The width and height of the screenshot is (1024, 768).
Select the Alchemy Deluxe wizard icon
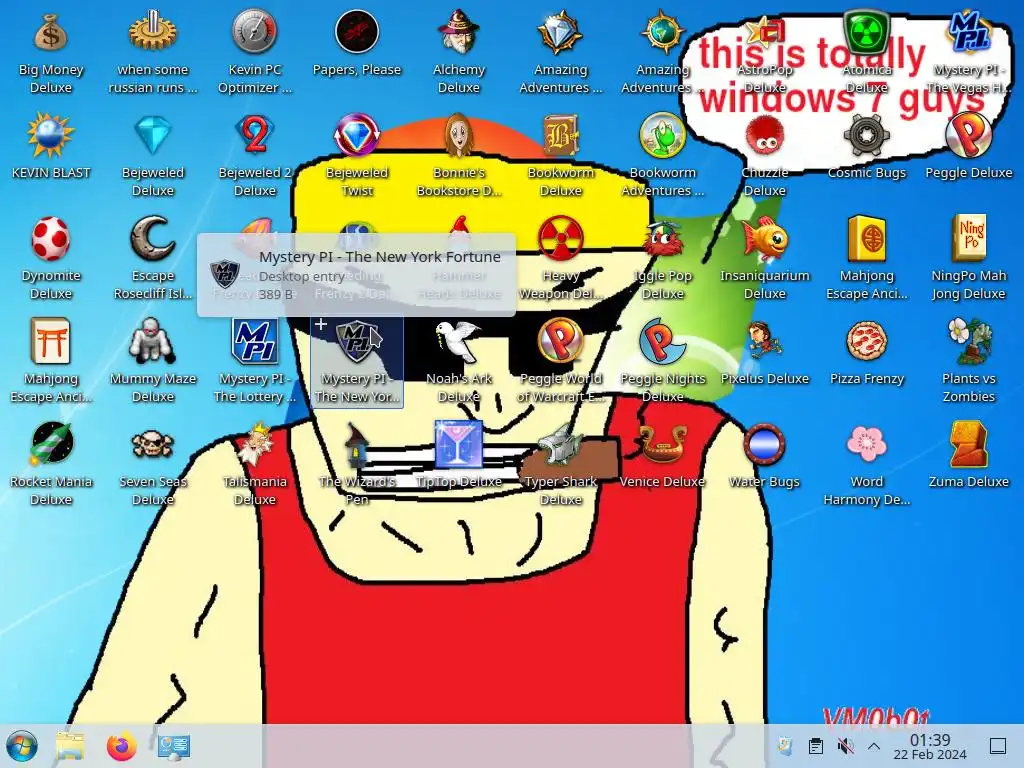point(458,31)
